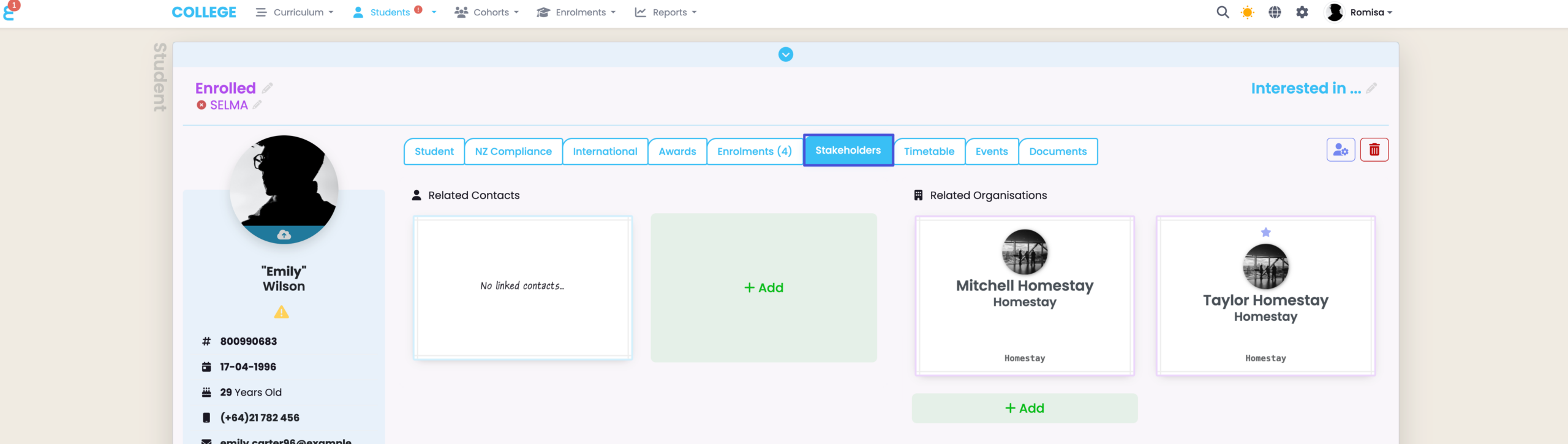Switch to the NZ Compliance tab
1568x444 pixels.
click(x=513, y=151)
